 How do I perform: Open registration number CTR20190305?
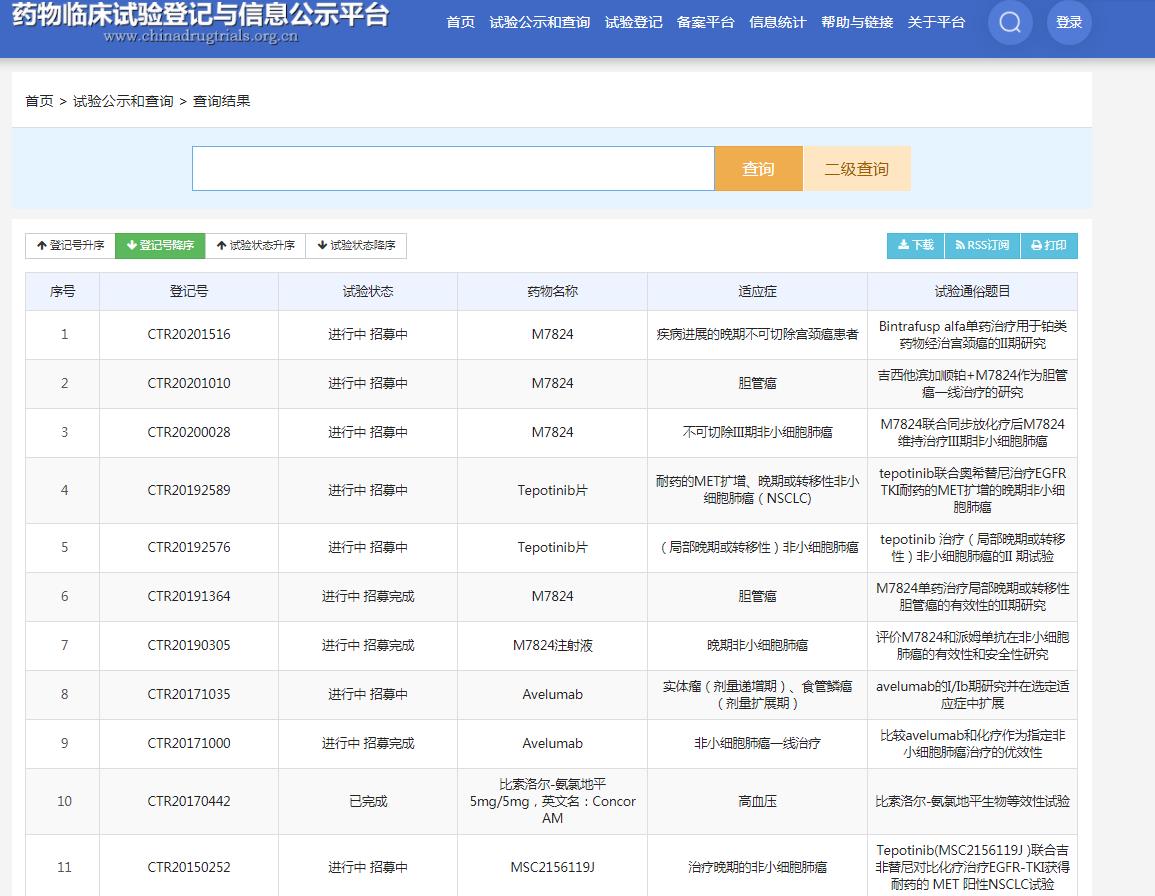(189, 645)
